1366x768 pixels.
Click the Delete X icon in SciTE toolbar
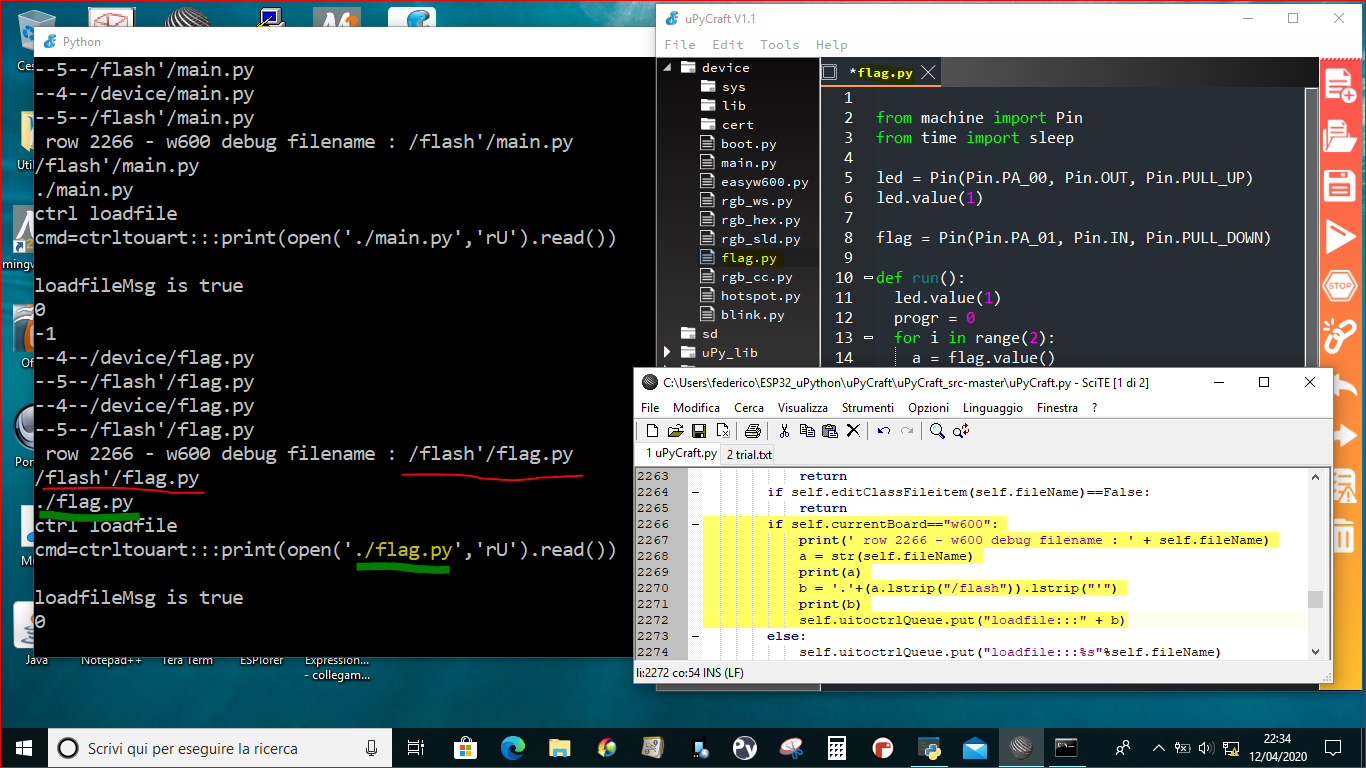pyautogui.click(x=853, y=431)
